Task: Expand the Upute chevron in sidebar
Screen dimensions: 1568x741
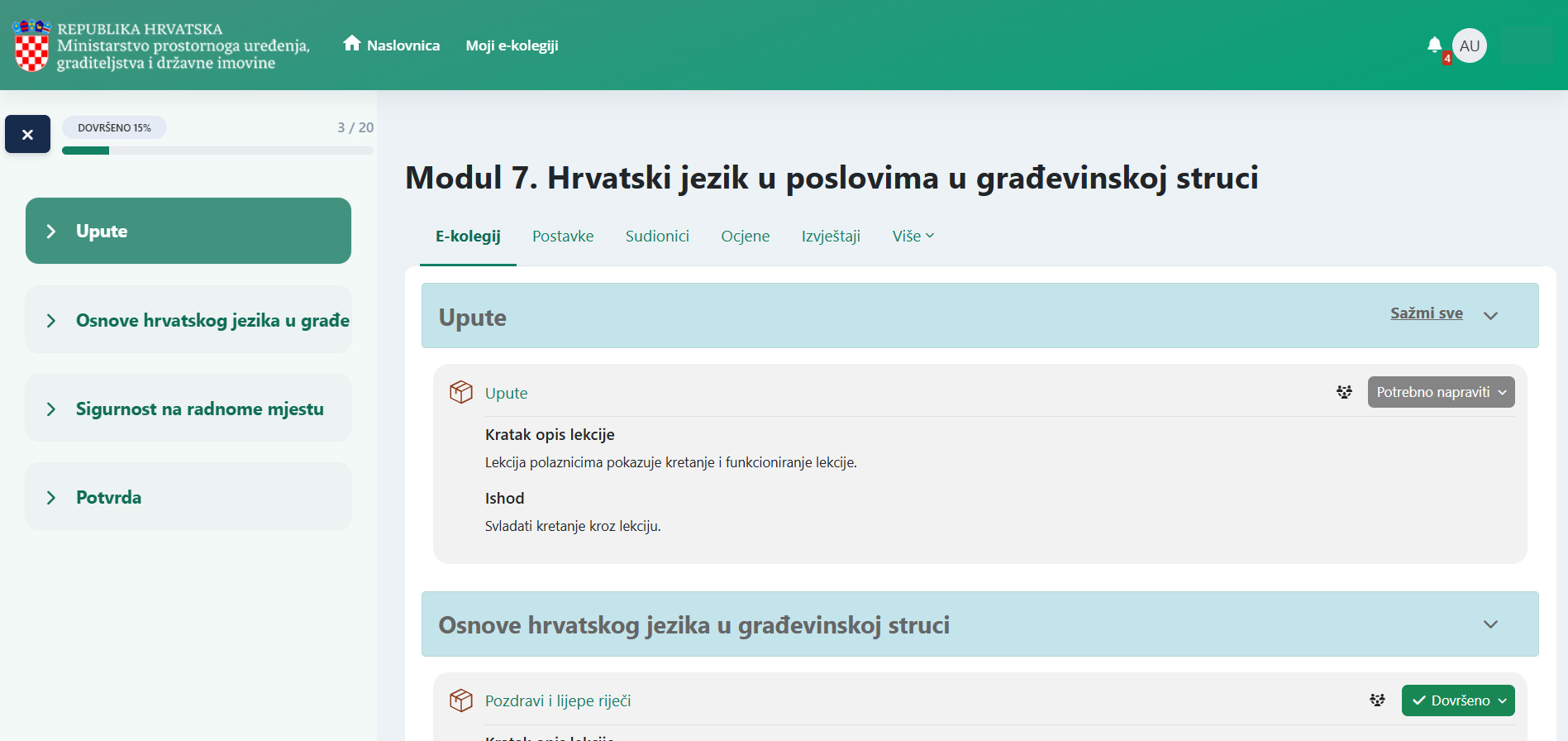Action: coord(51,232)
